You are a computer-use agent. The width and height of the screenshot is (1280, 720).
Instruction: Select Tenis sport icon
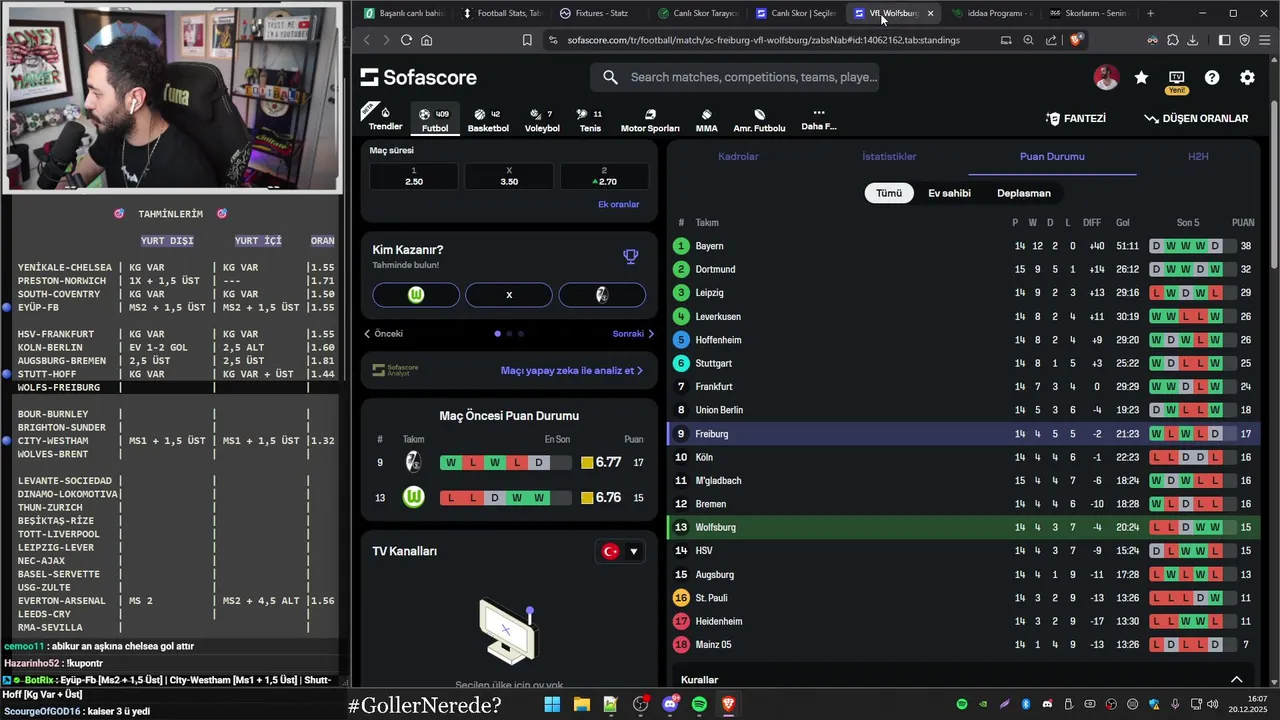tap(590, 120)
